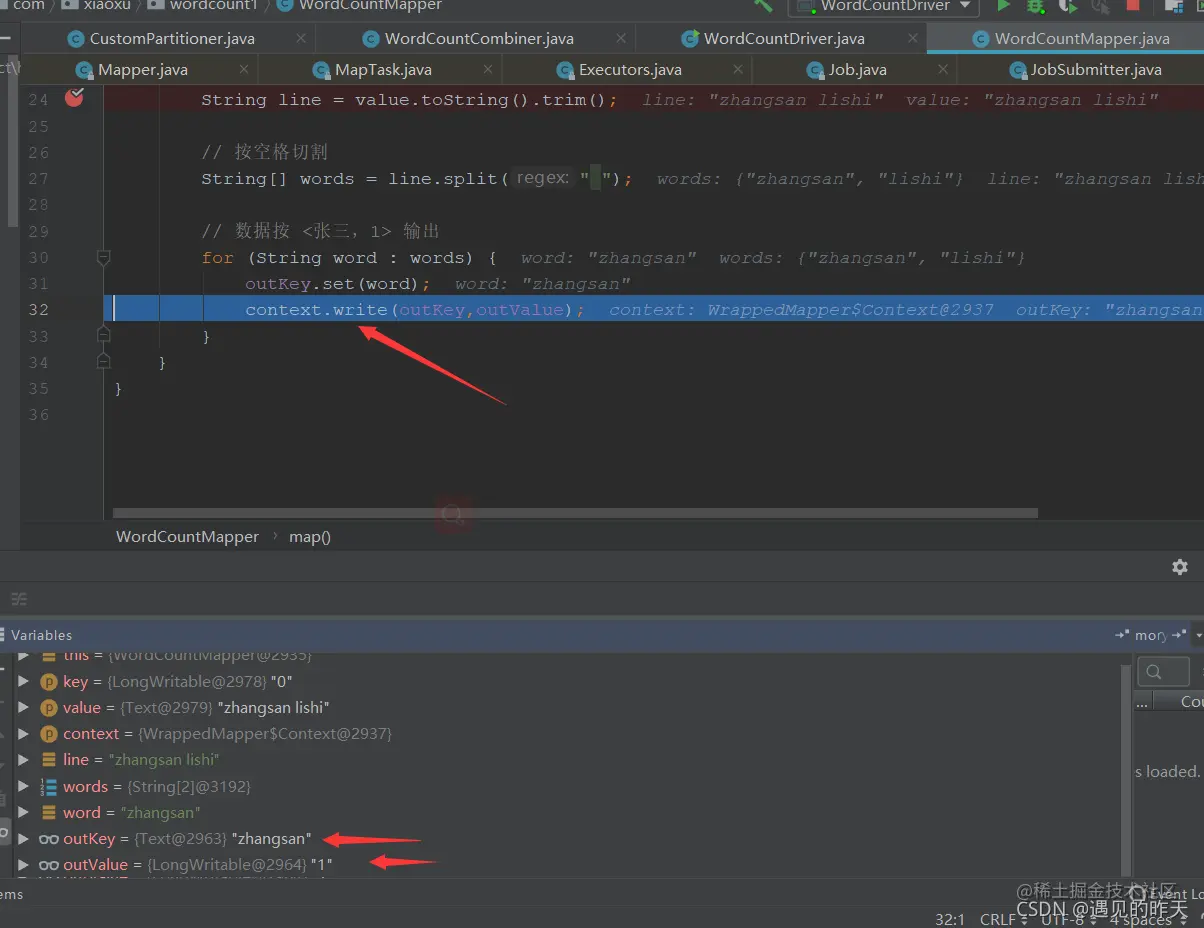Viewport: 1204px width, 928px height.
Task: Close the WordCountCombiner.java tab
Action: tap(621, 39)
